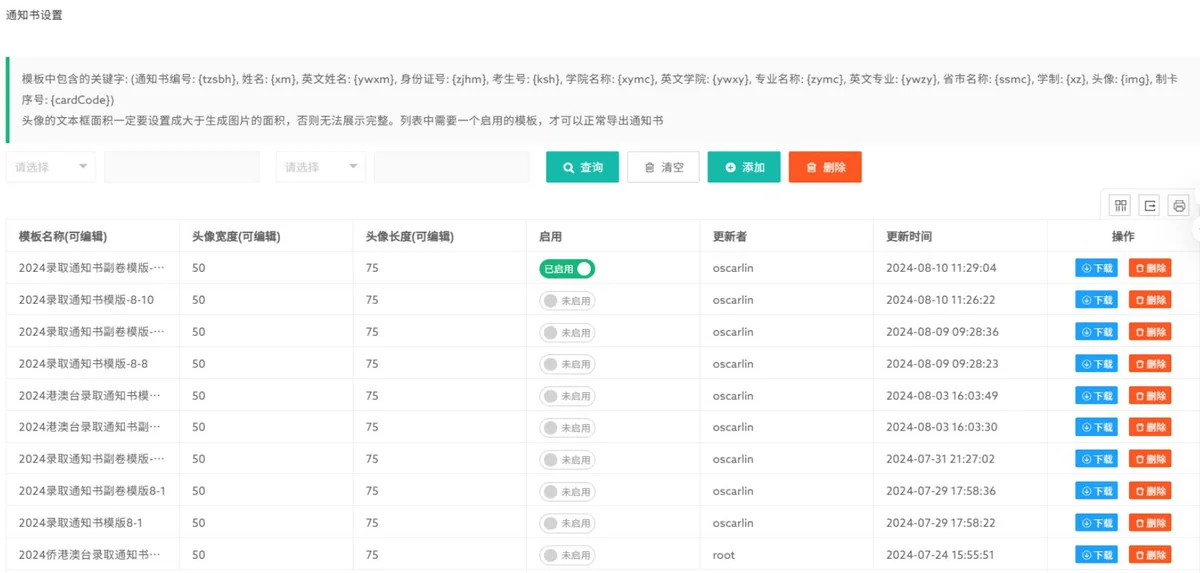The width and height of the screenshot is (1200, 573).
Task: Delete template updated 2024-08-09 09:28:36
Action: pos(1150,332)
